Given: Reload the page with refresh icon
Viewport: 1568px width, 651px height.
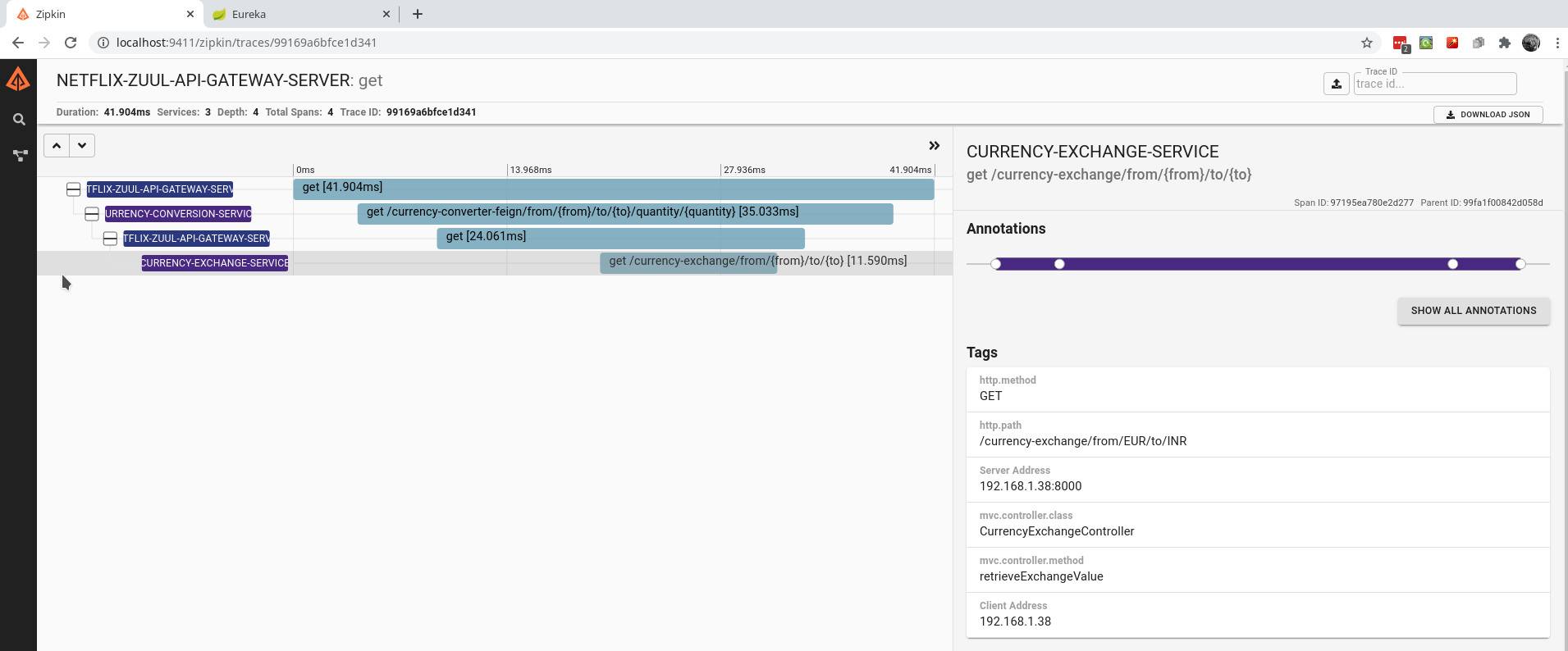Looking at the screenshot, I should 71,43.
